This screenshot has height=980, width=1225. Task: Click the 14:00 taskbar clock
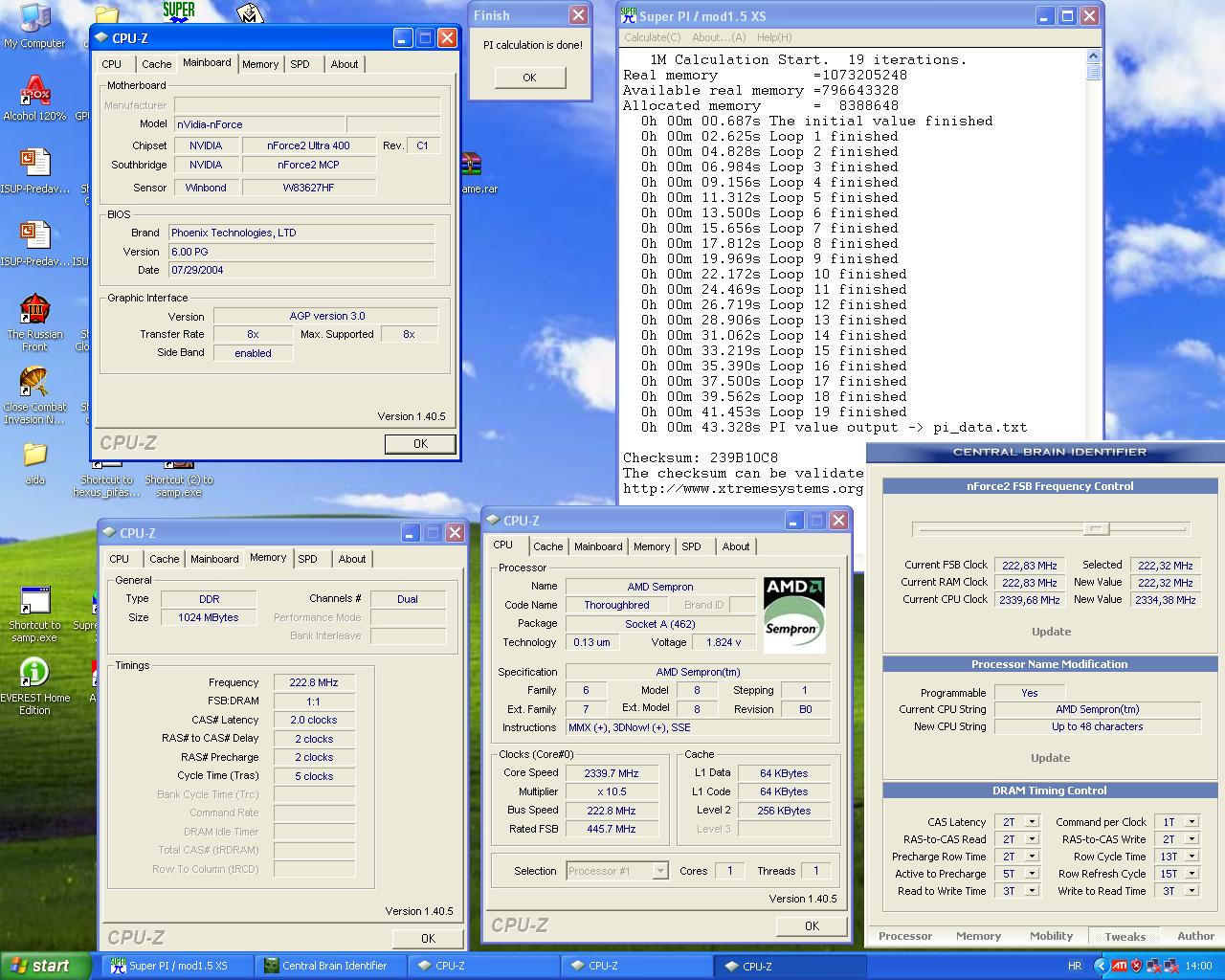[x=1198, y=966]
